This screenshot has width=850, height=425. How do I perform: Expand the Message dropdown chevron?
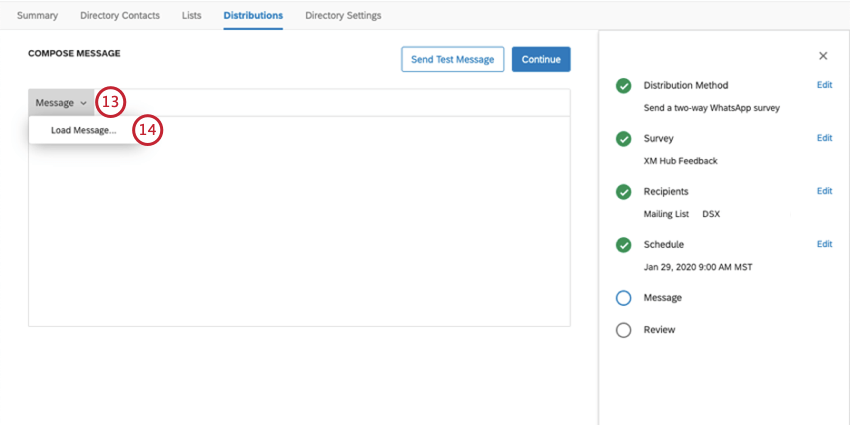pyautogui.click(x=83, y=103)
